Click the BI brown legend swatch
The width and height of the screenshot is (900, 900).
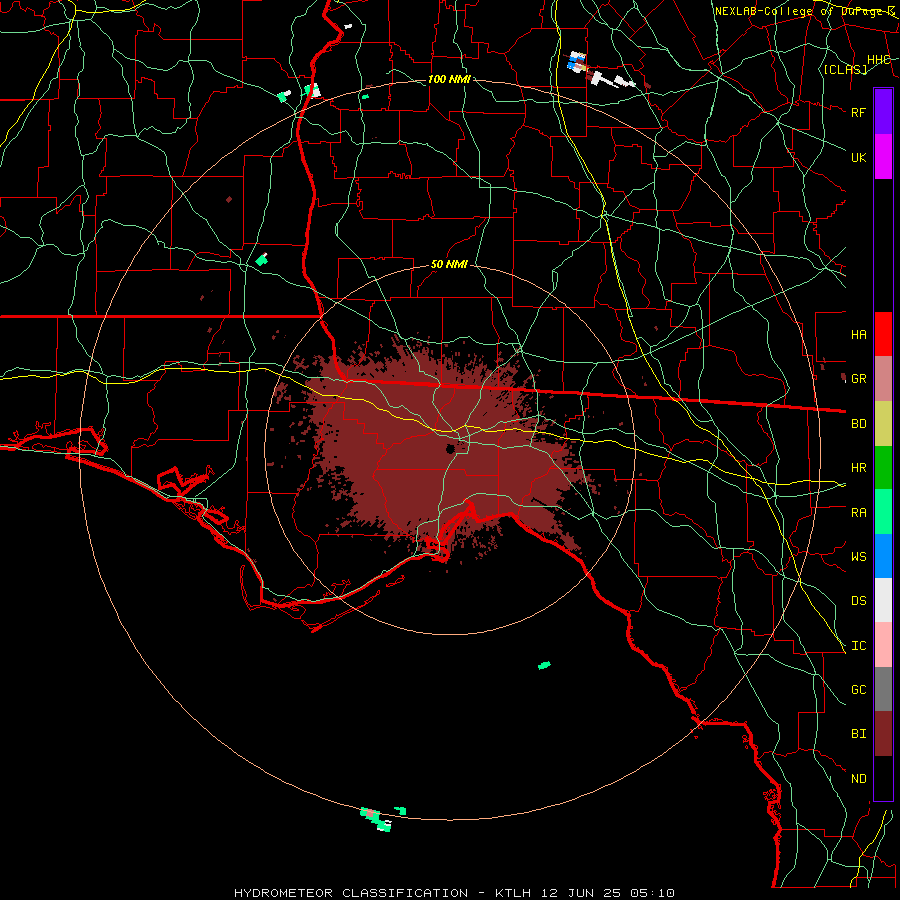[x=883, y=734]
